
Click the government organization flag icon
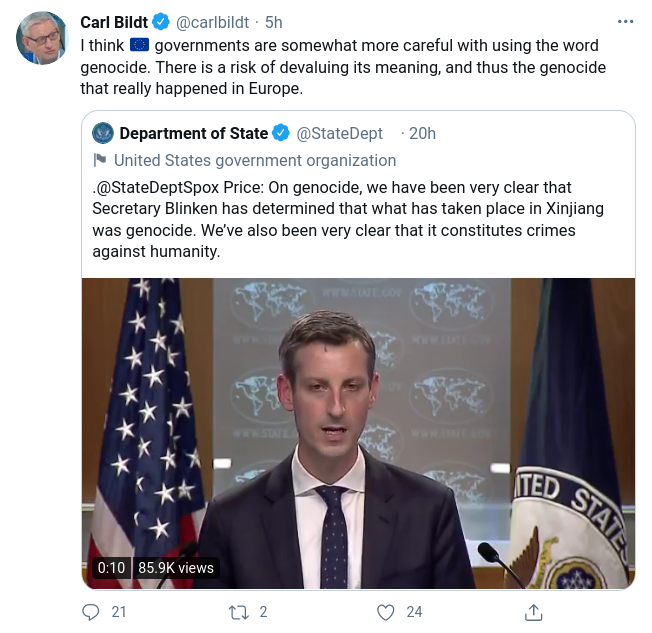(100, 160)
